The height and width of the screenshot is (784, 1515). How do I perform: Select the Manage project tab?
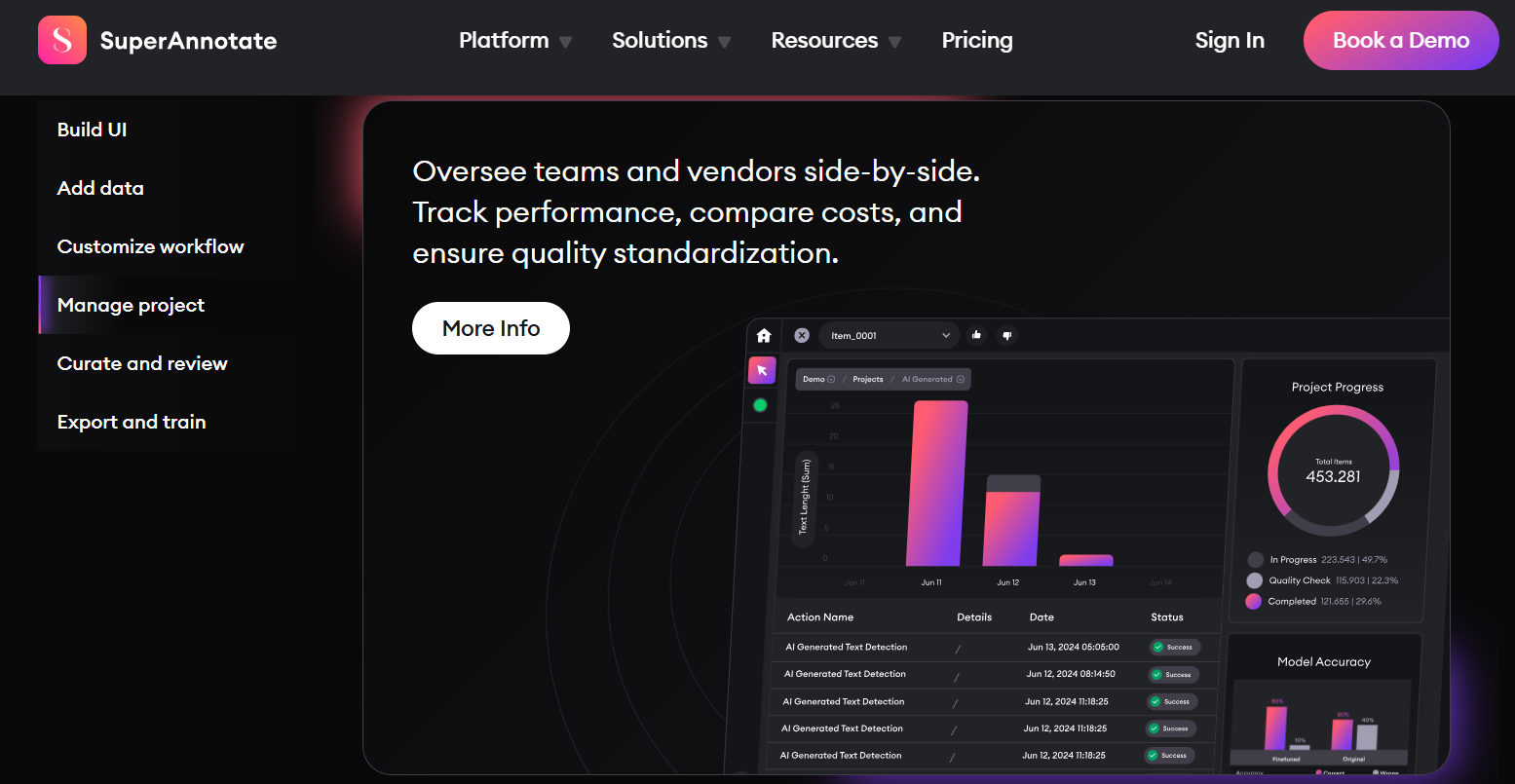(x=131, y=305)
